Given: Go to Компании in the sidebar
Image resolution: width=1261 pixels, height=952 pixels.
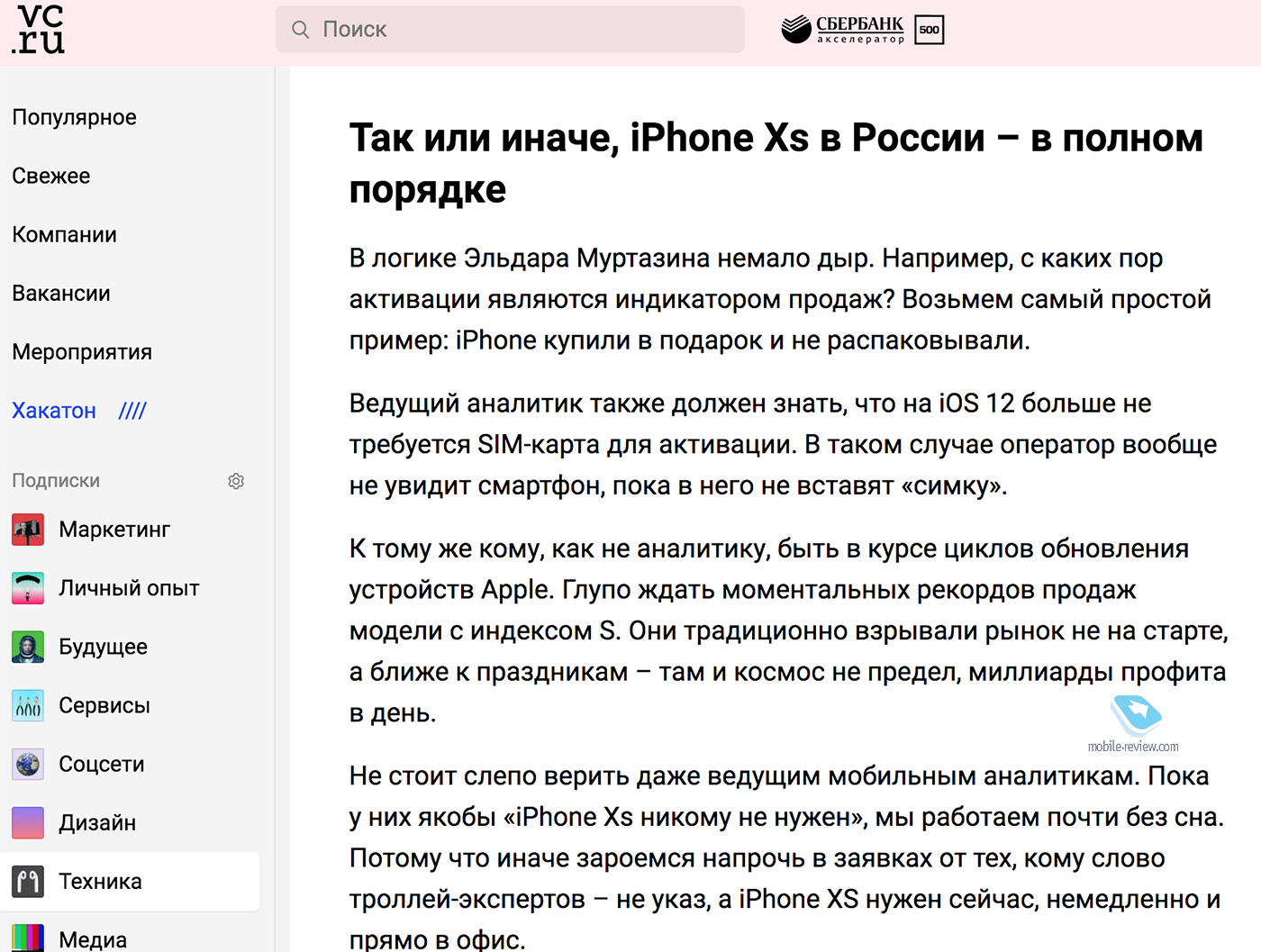Looking at the screenshot, I should coord(65,234).
